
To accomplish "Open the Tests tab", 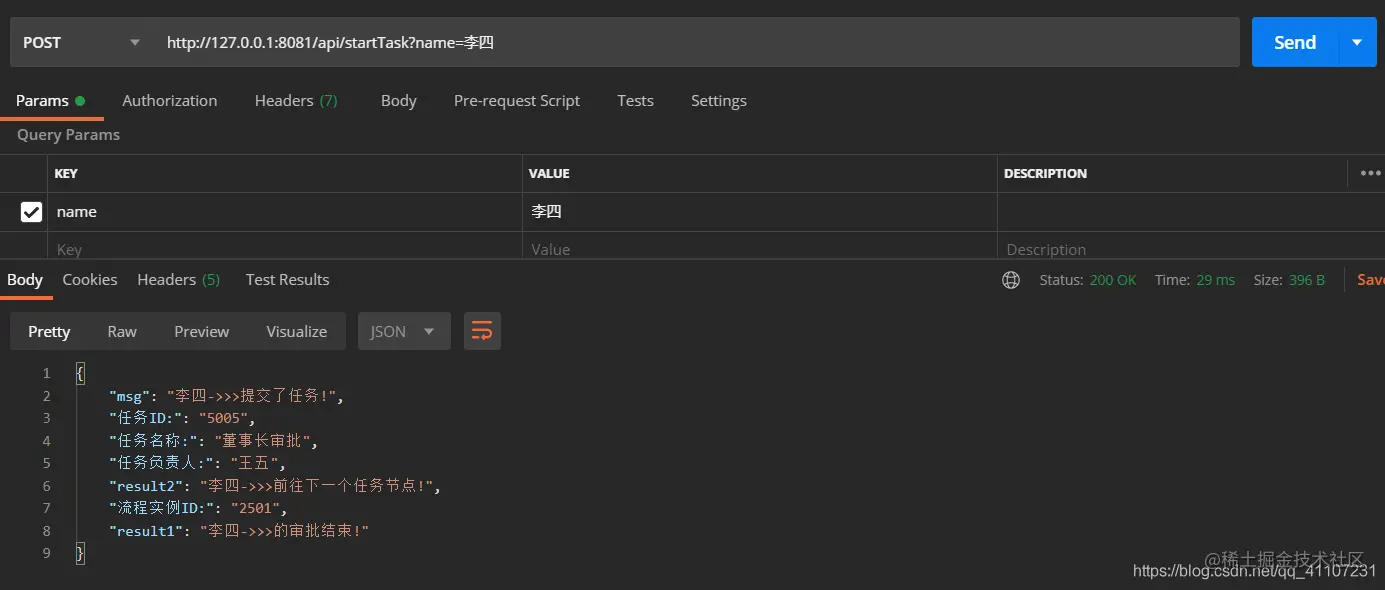I will (x=635, y=101).
